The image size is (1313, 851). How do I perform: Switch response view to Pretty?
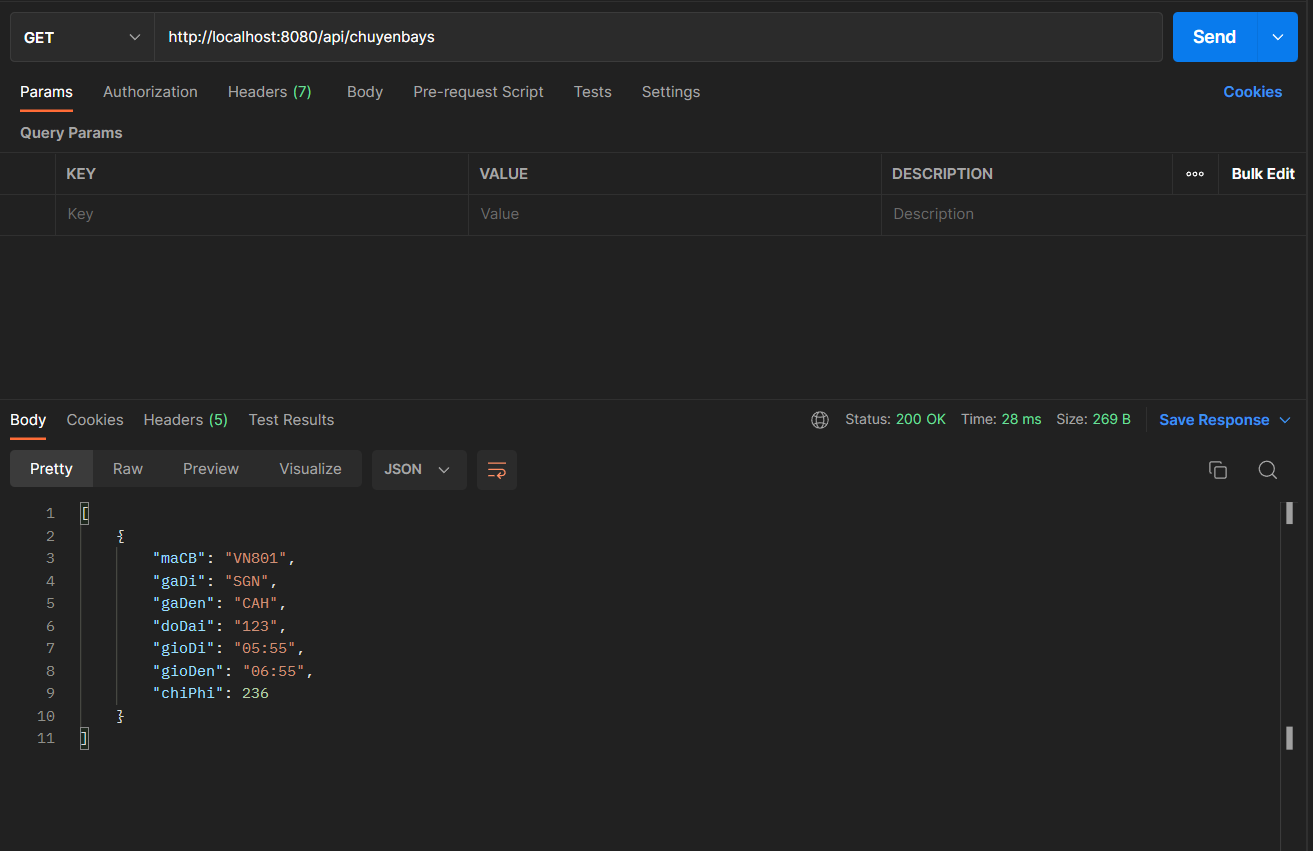point(51,469)
